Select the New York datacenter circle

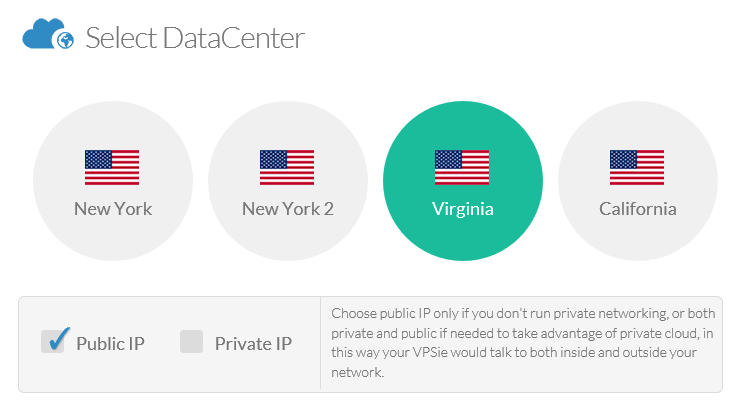pos(113,181)
